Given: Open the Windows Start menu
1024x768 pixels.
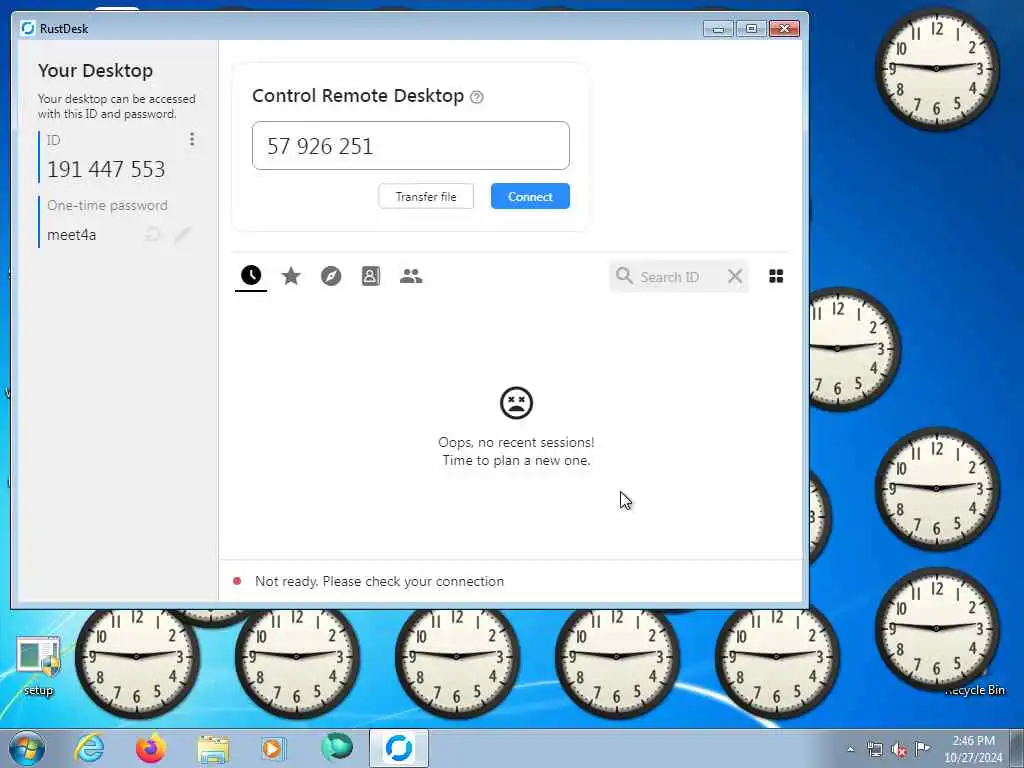Looking at the screenshot, I should [27, 748].
